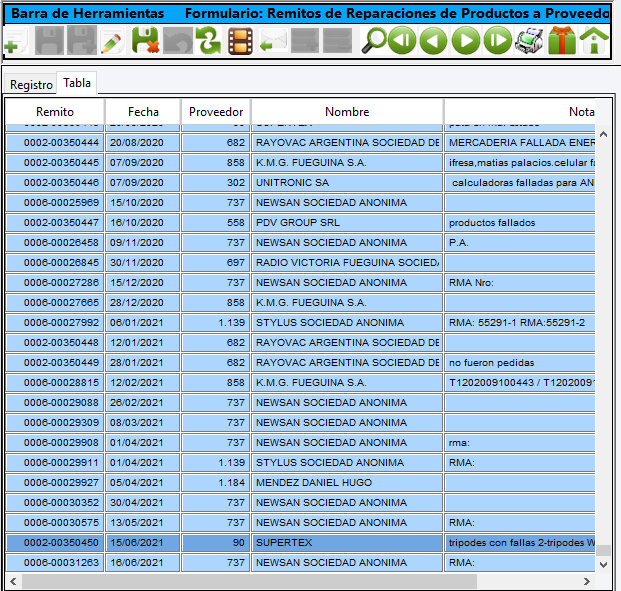Click MENDEZ DANIEL HUGO name cell
The image size is (621, 591).
(x=347, y=482)
